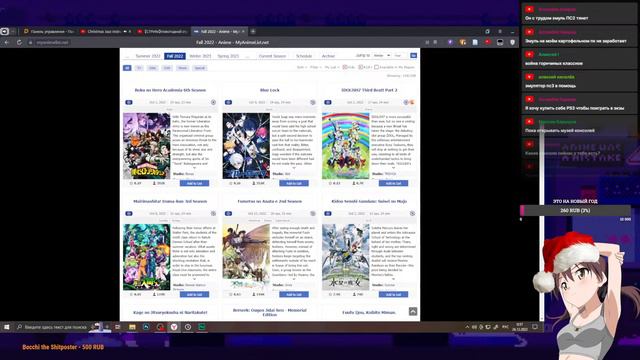Image resolution: width=640 pixels, height=360 pixels.
Task: Click video icon on Blue Lock card
Action: (228, 102)
